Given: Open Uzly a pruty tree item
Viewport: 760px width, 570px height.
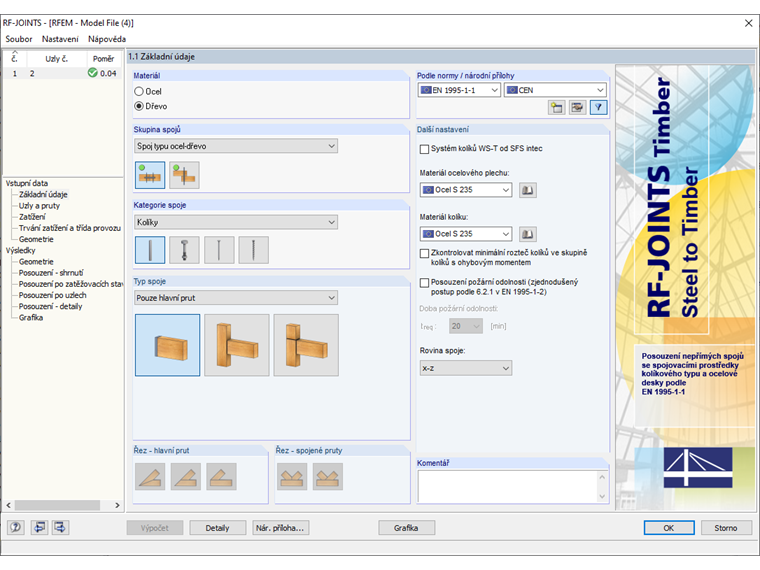Looking at the screenshot, I should [x=39, y=206].
